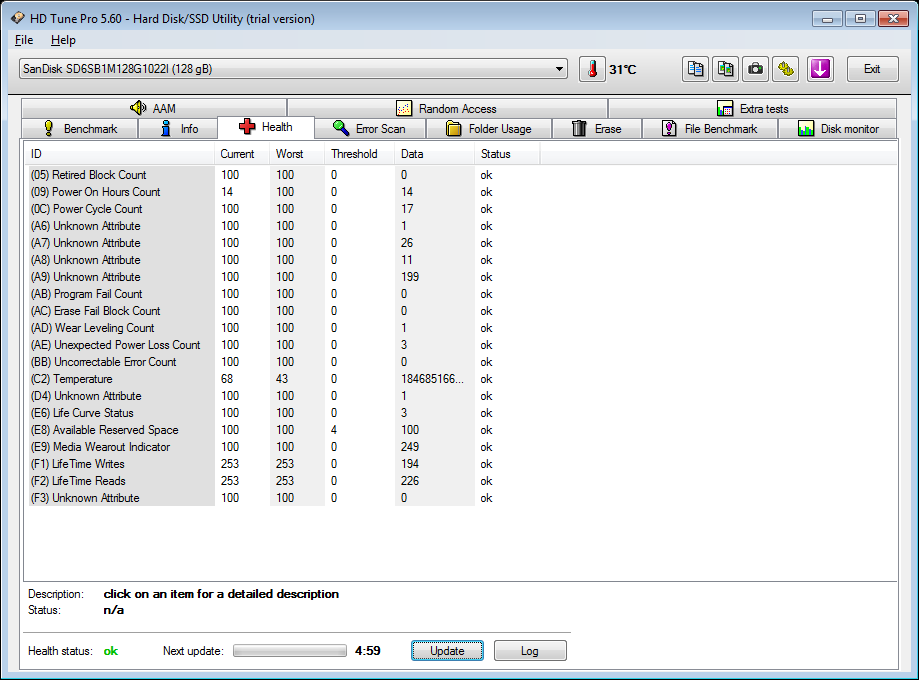Switch to the Erase tab
The image size is (919, 680).
pyautogui.click(x=597, y=129)
